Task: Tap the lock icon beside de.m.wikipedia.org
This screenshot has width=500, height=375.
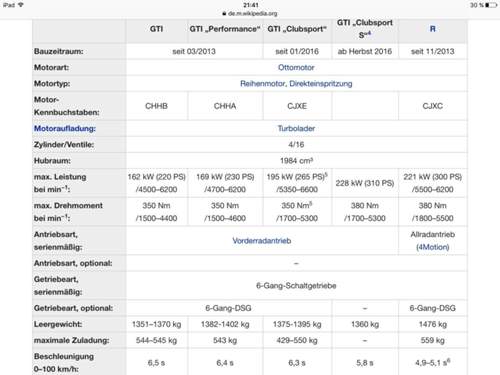Action: (x=224, y=14)
